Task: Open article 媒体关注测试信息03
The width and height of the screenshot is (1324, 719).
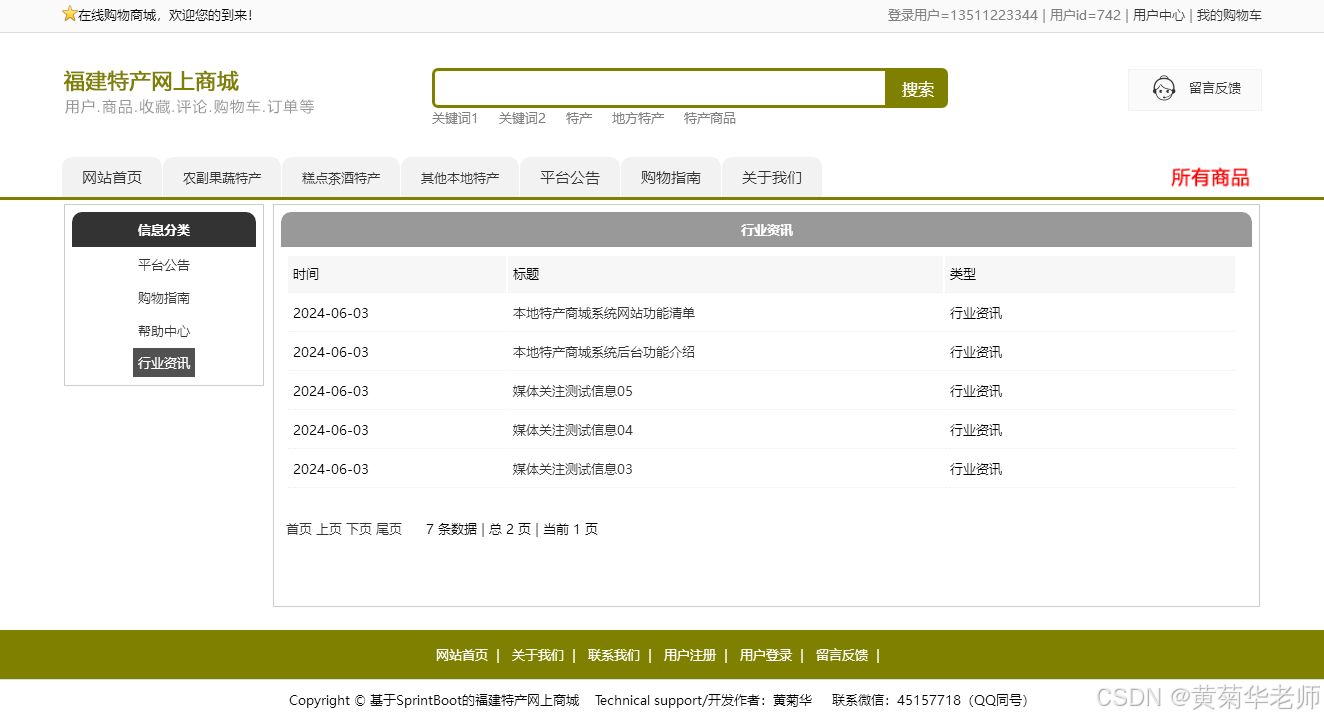Action: [x=573, y=469]
